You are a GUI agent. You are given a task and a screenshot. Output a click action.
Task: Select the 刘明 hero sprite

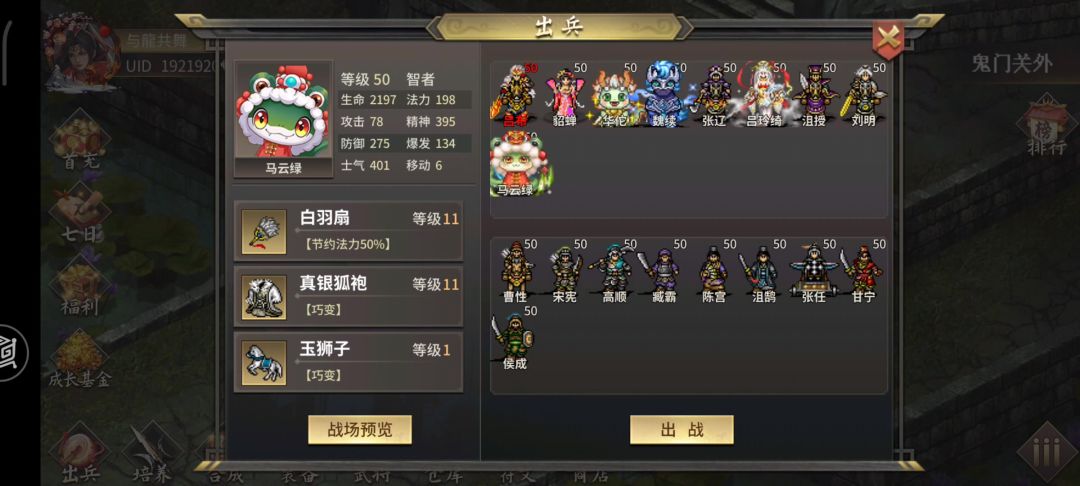pos(862,95)
